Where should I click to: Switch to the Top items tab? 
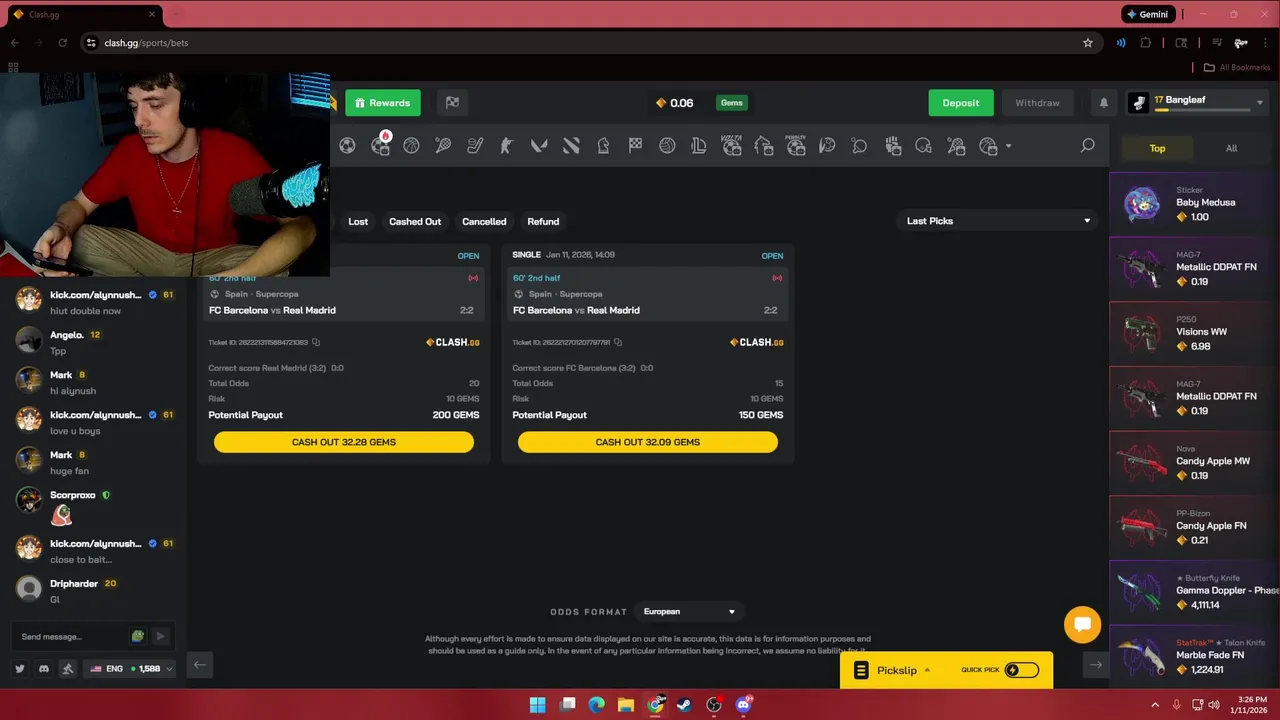click(x=1157, y=148)
